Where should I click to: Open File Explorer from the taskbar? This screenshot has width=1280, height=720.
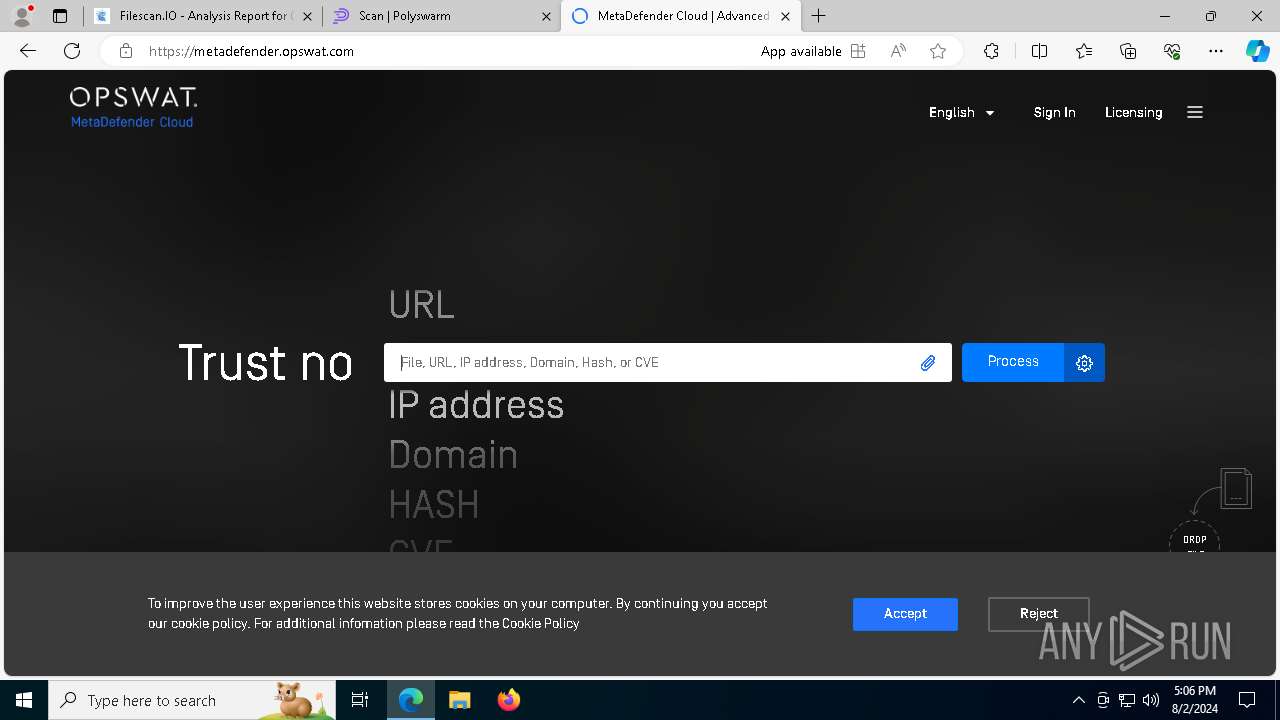[x=459, y=700]
